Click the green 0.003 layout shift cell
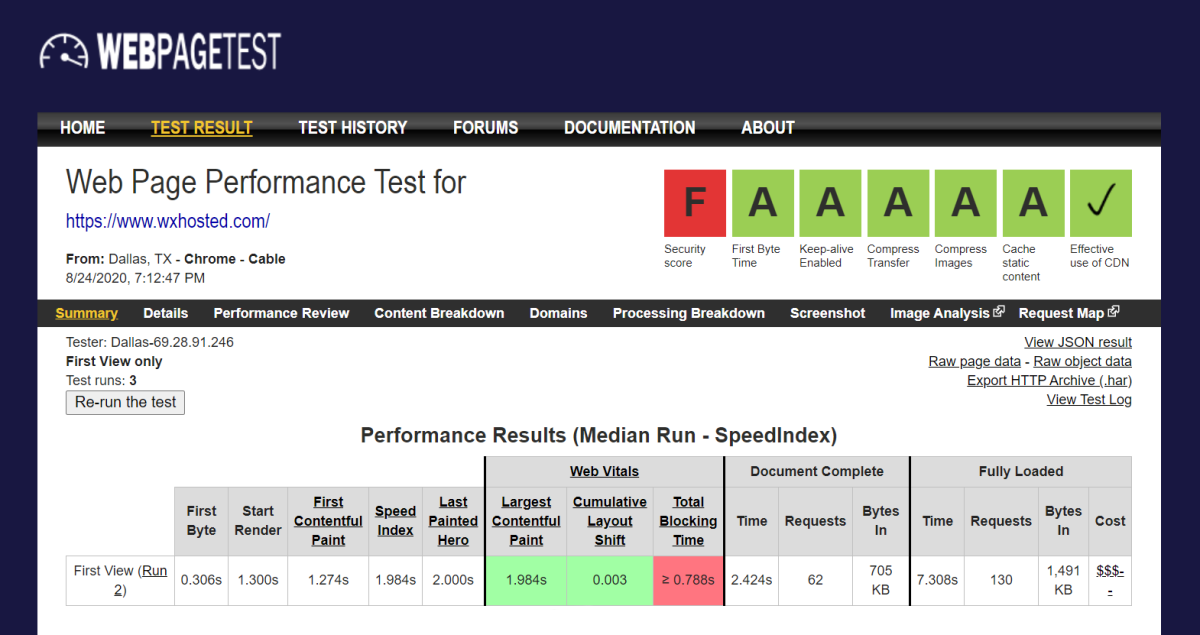 coord(610,580)
